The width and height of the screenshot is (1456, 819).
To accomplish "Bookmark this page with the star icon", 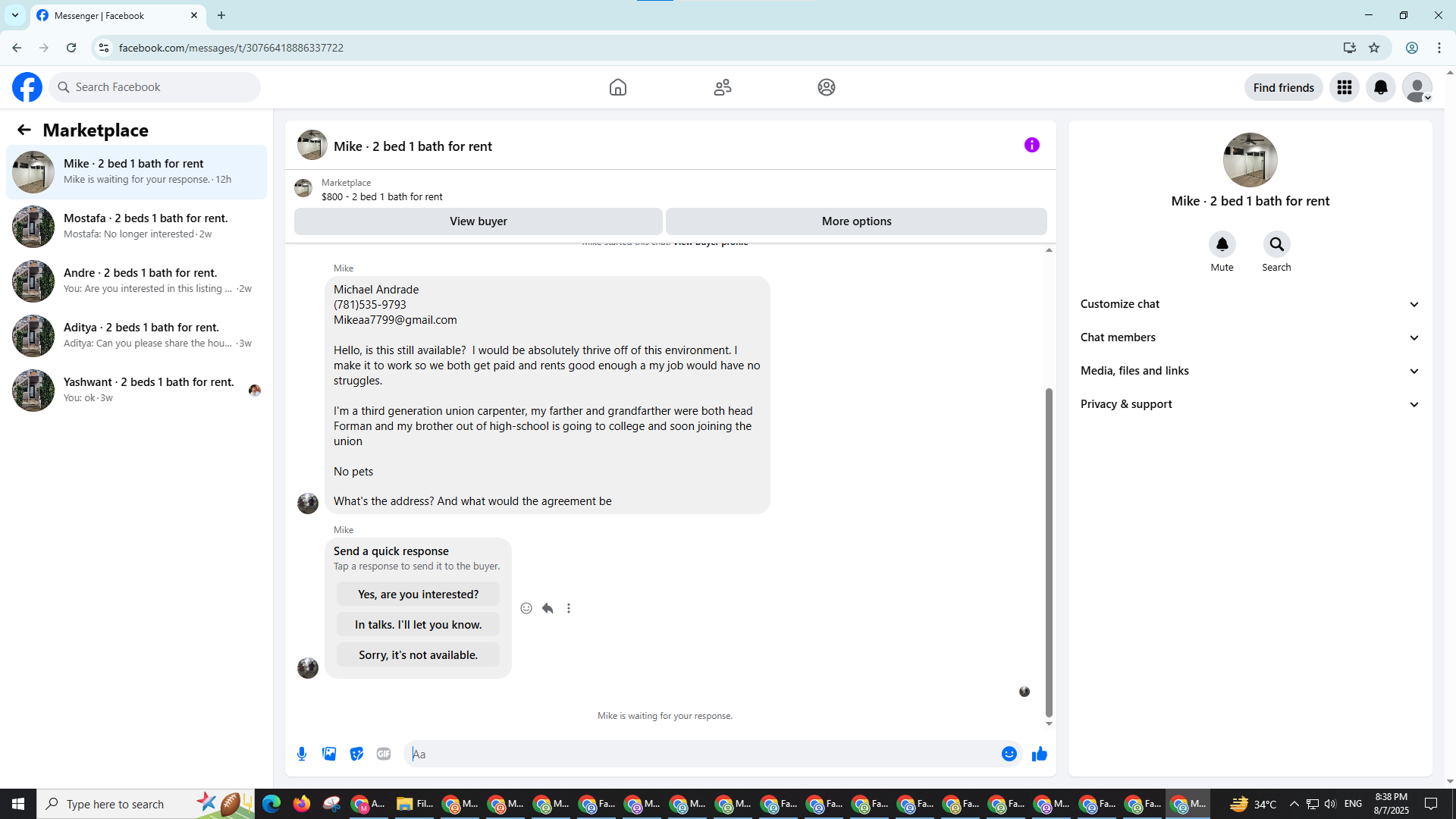I will click(1374, 48).
